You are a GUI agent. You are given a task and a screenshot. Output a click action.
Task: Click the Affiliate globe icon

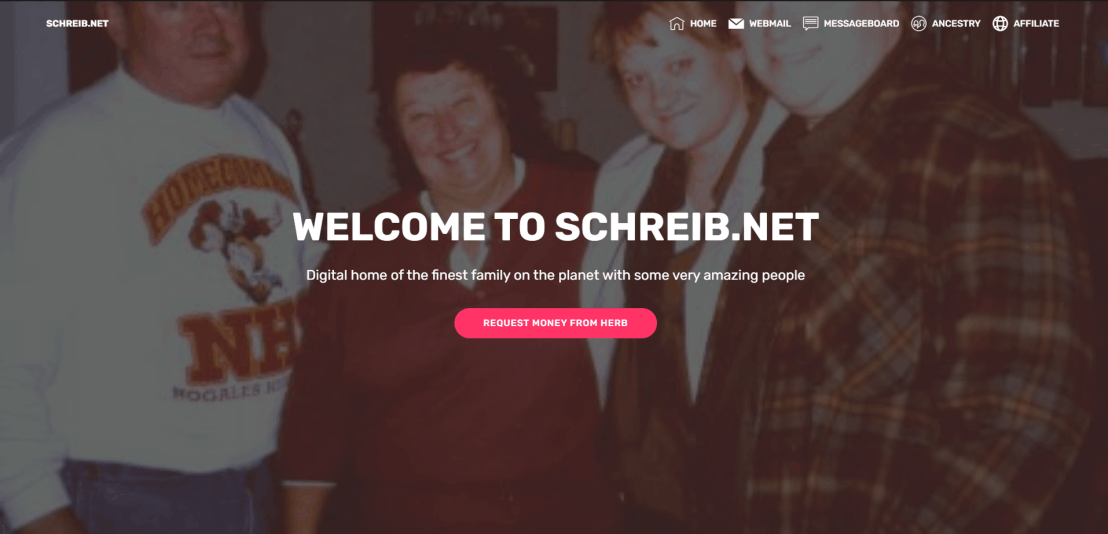(x=1000, y=23)
